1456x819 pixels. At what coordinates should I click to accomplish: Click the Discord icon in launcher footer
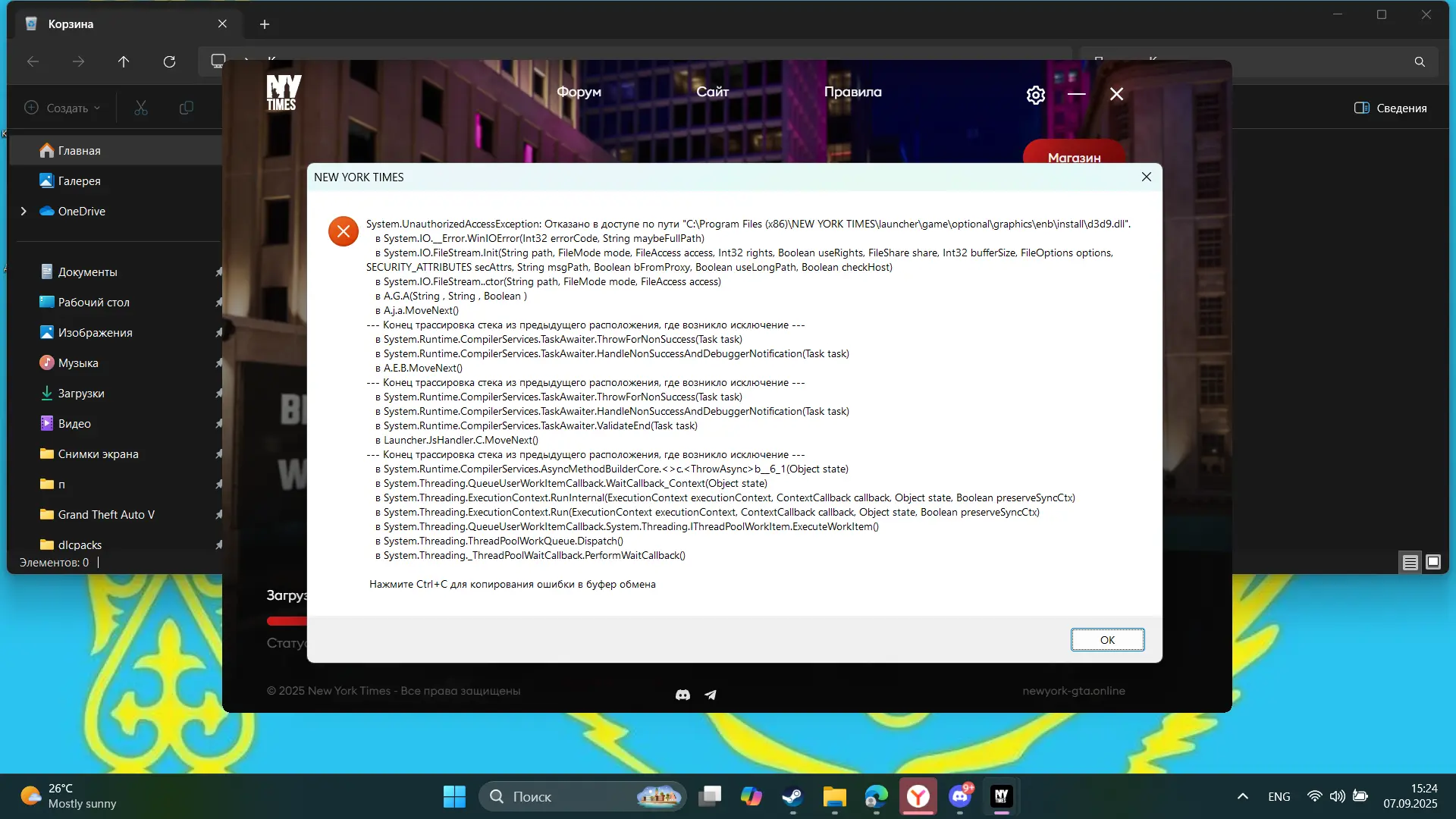682,695
